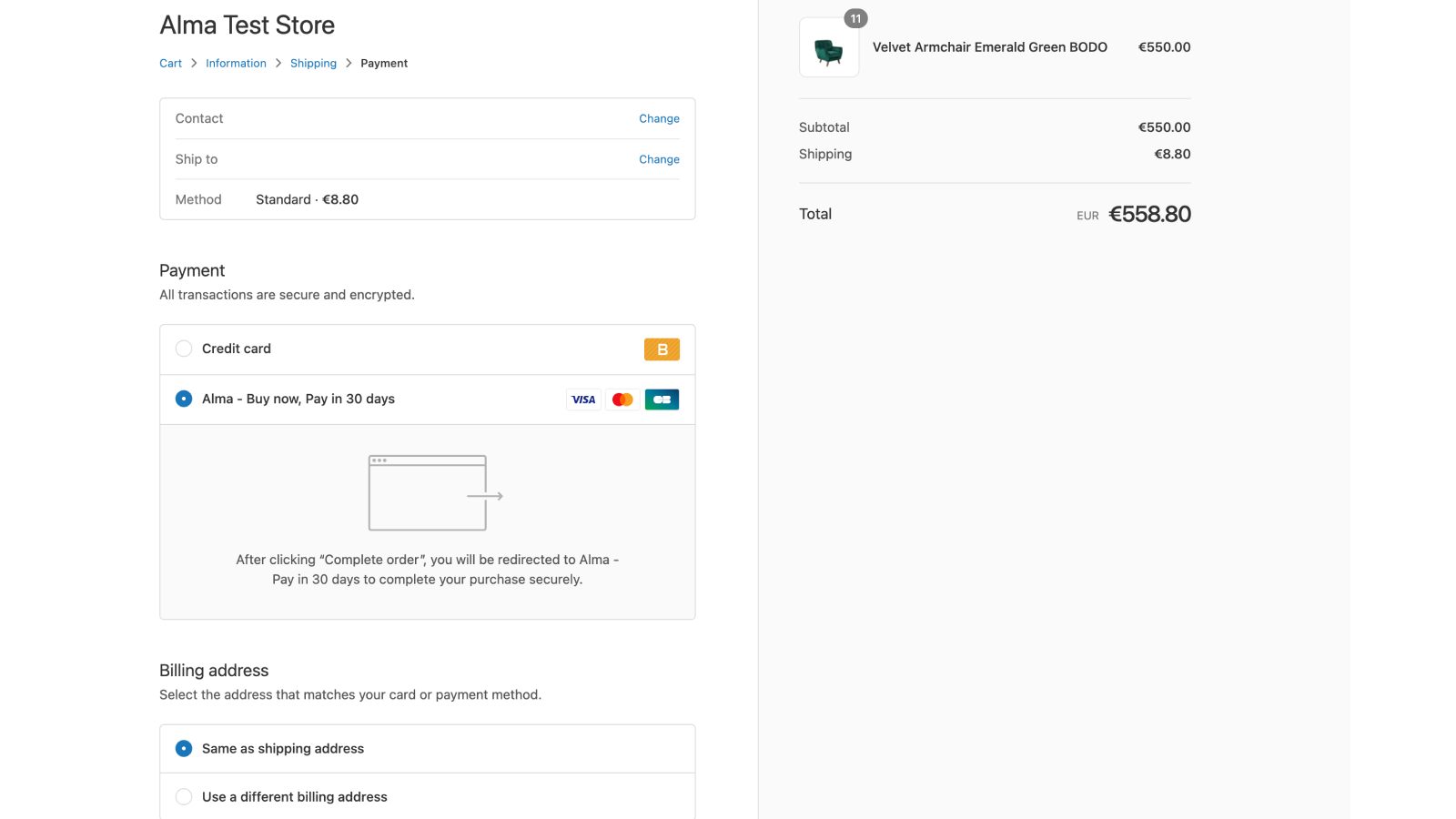Click the Contact row label

(x=199, y=118)
